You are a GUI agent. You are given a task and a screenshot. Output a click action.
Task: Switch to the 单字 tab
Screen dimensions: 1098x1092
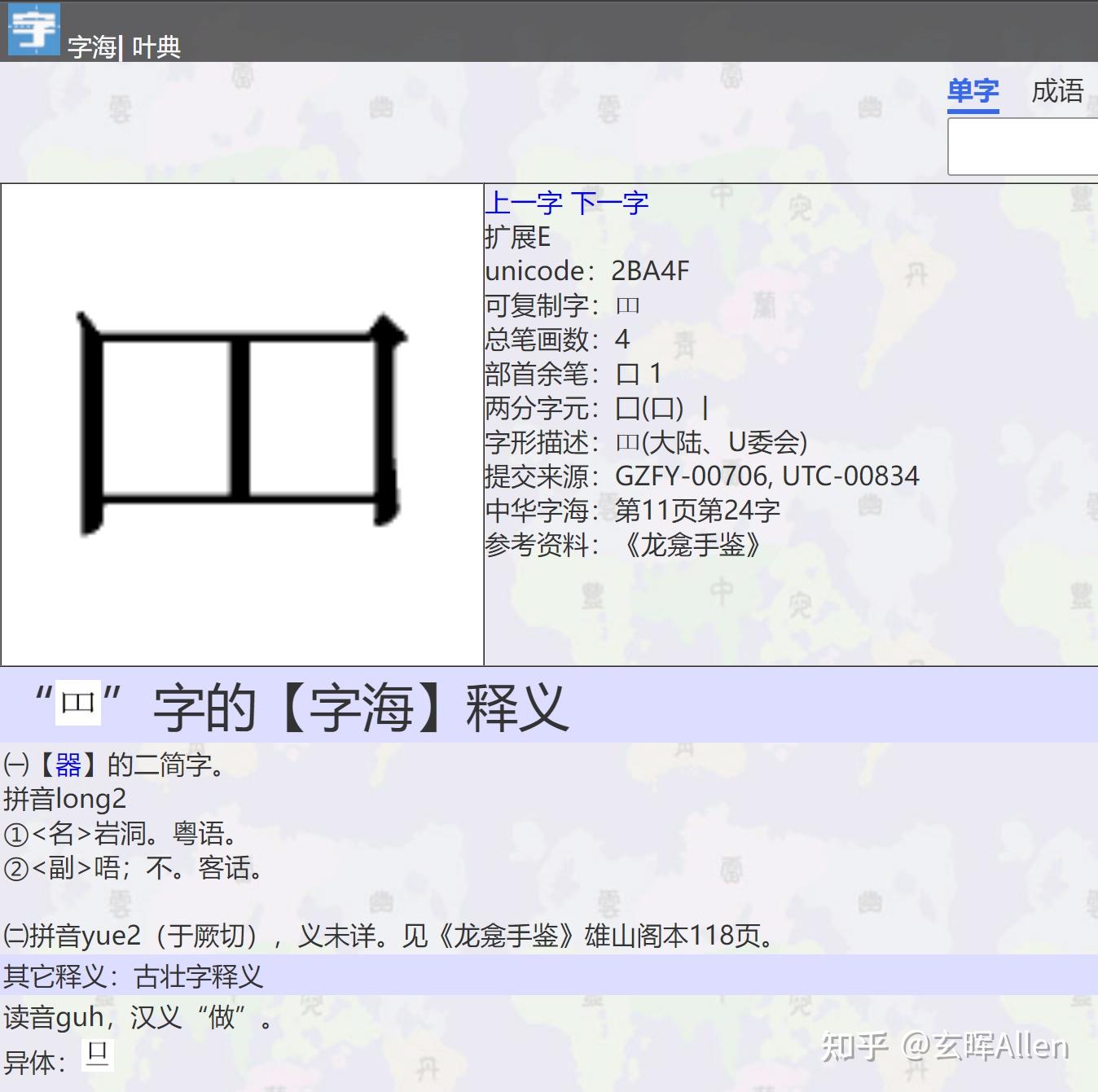(972, 90)
